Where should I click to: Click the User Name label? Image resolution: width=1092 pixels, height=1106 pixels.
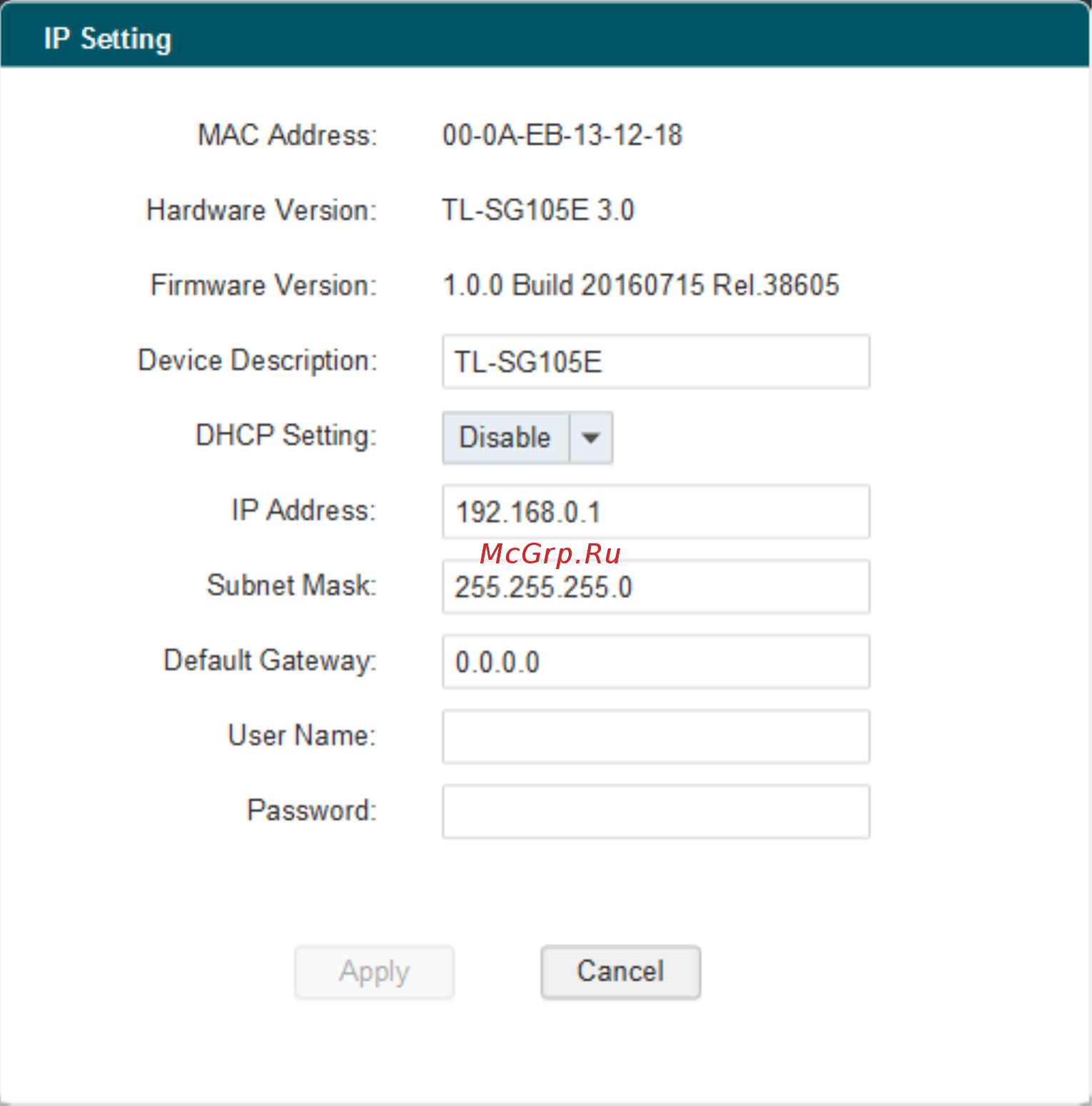(x=301, y=735)
